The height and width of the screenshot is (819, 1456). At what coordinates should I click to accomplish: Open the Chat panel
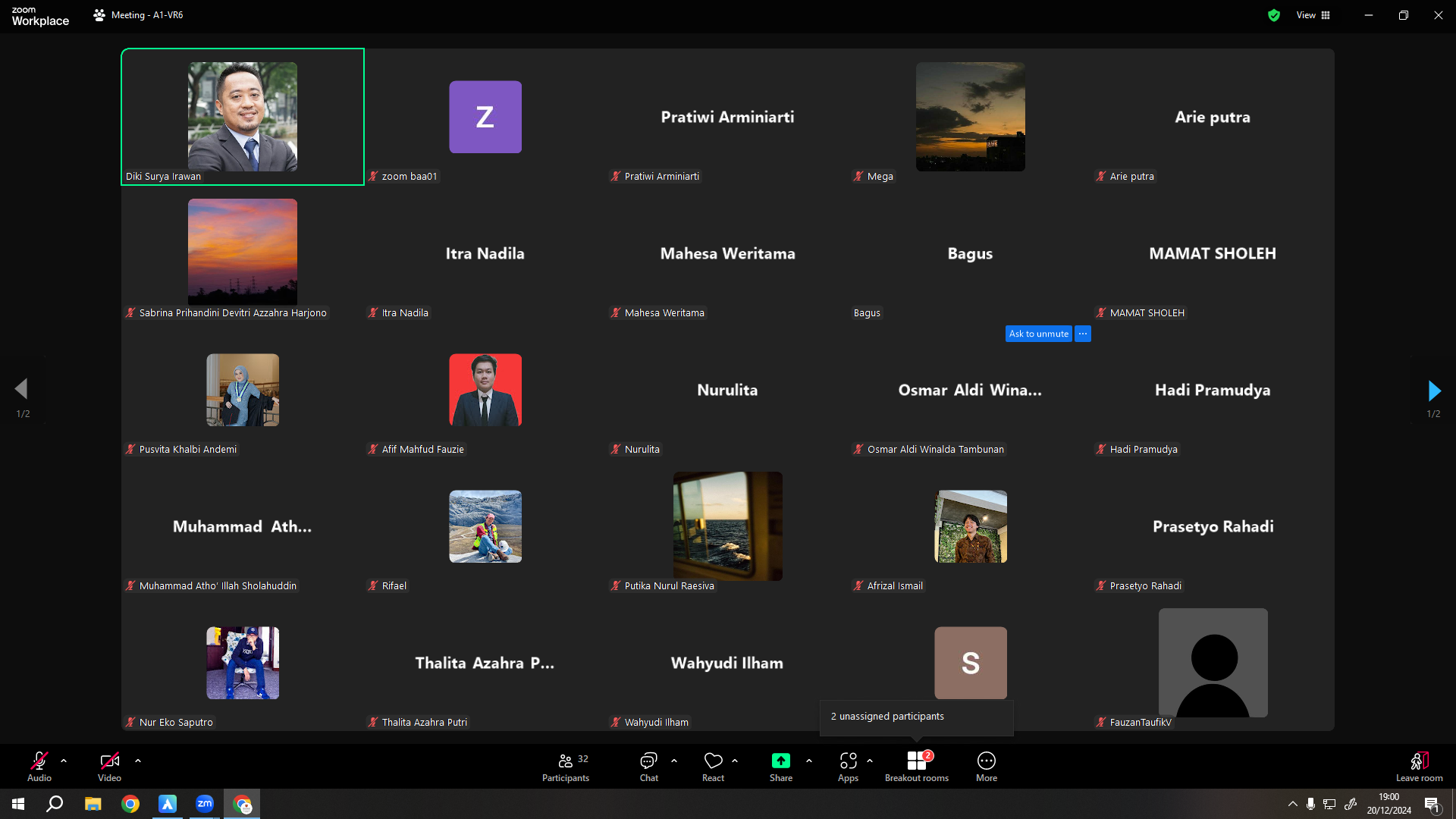pos(648,766)
